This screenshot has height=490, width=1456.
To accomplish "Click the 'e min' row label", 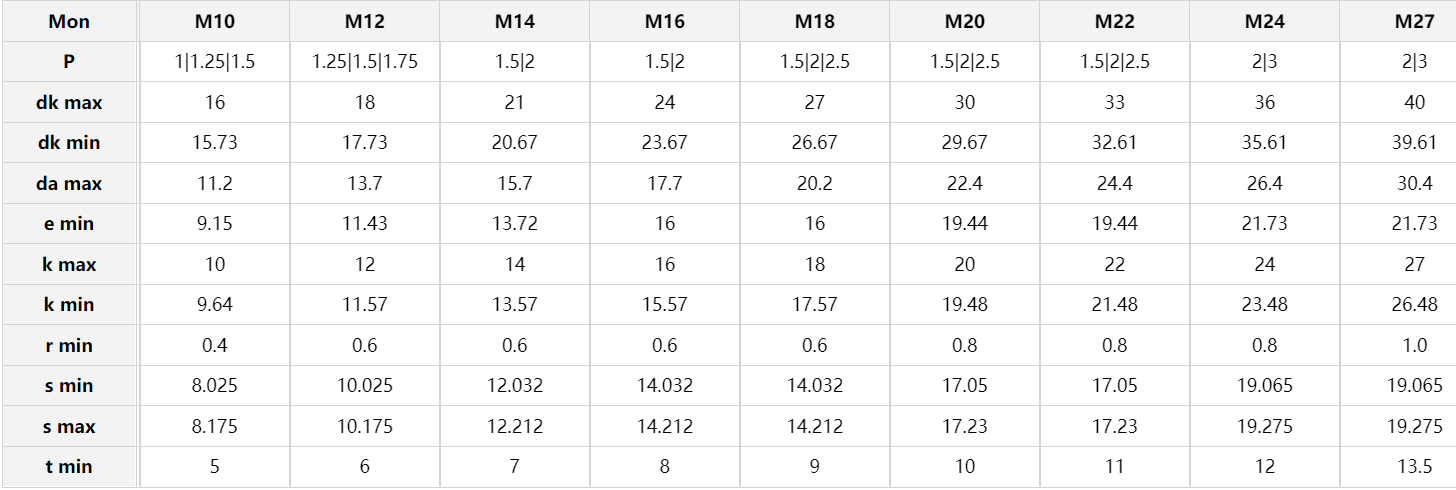I will 69,224.
